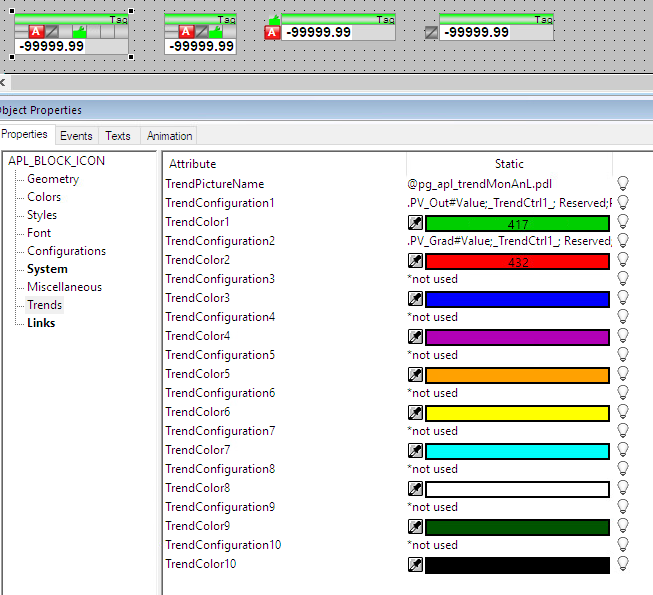
Task: Select APL_BLOCK_ICON root in the tree
Action: 56,161
